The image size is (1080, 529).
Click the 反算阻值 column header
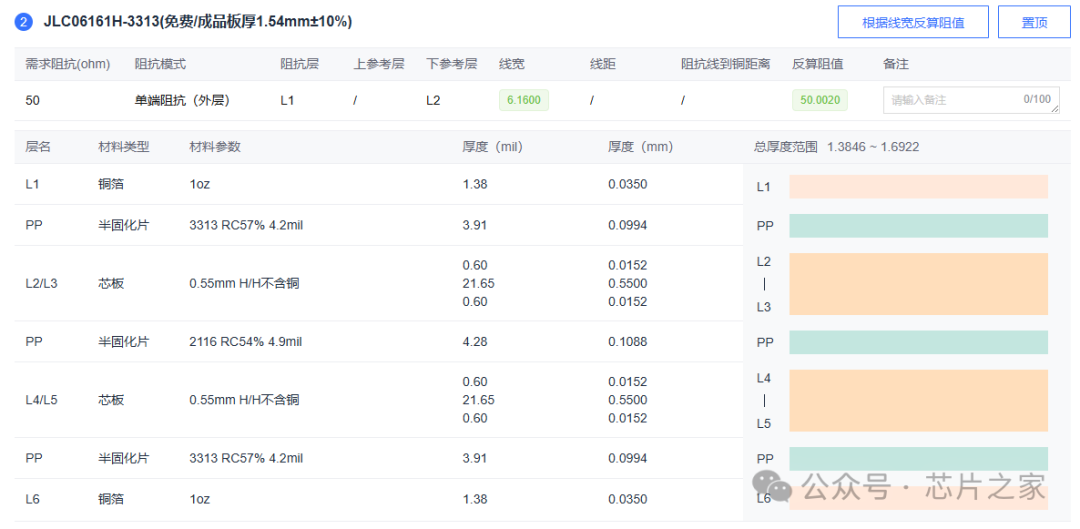(818, 64)
